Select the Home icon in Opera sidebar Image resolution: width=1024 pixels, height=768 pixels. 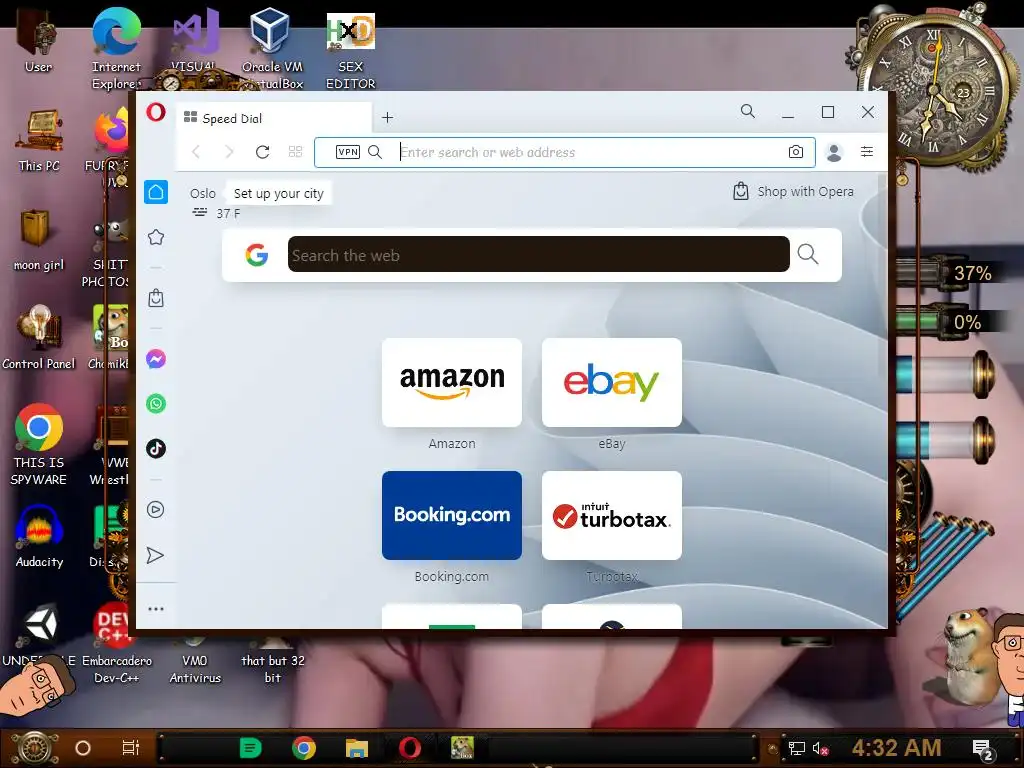pyautogui.click(x=155, y=192)
